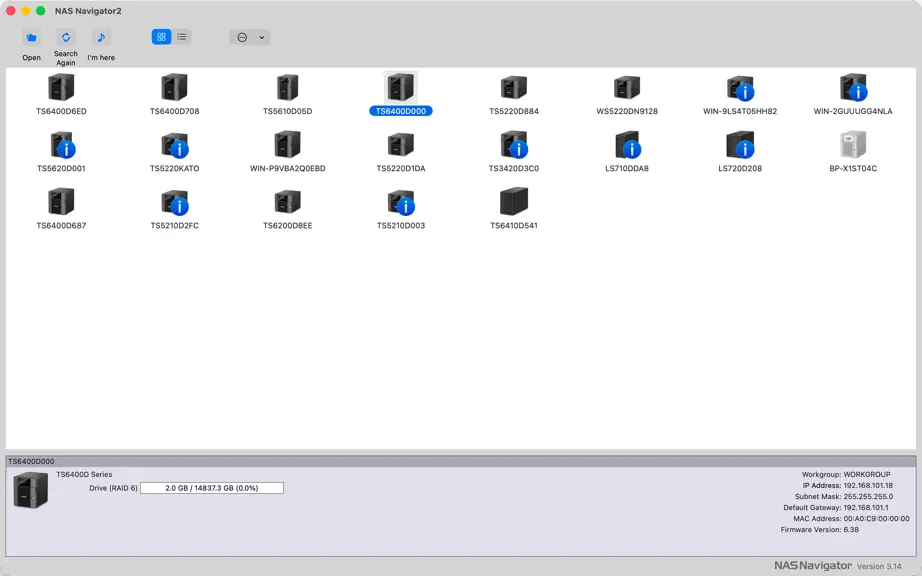Select the TS6400D6ED NAS device icon

[61, 88]
